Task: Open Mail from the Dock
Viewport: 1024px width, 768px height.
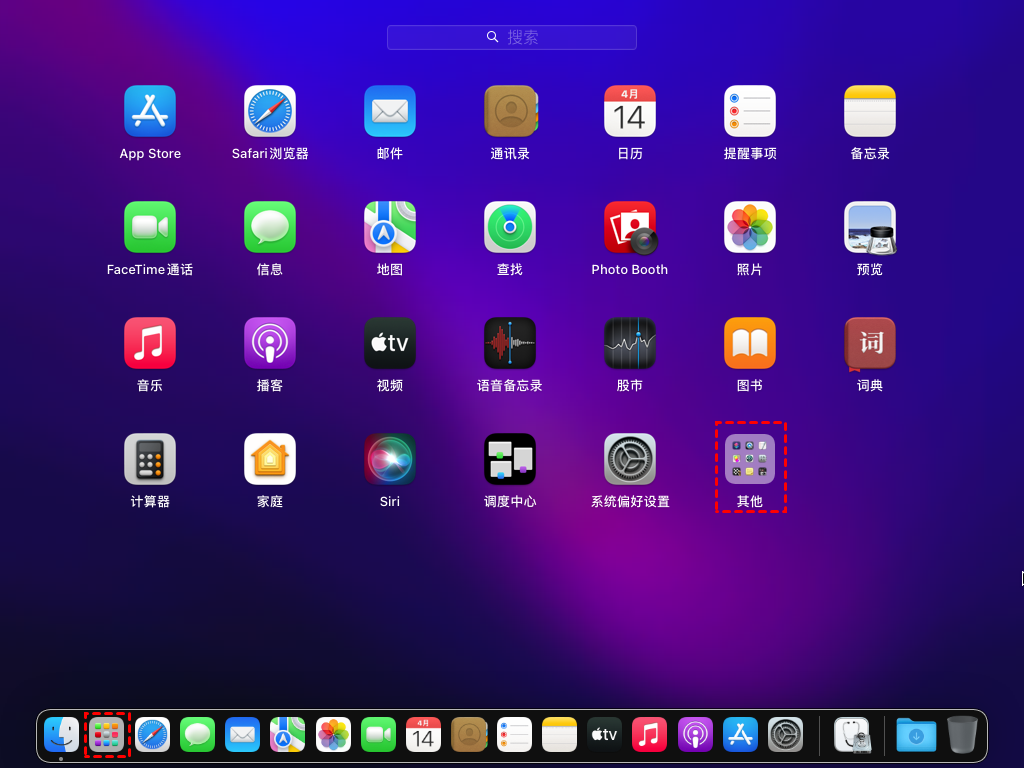Action: click(242, 735)
